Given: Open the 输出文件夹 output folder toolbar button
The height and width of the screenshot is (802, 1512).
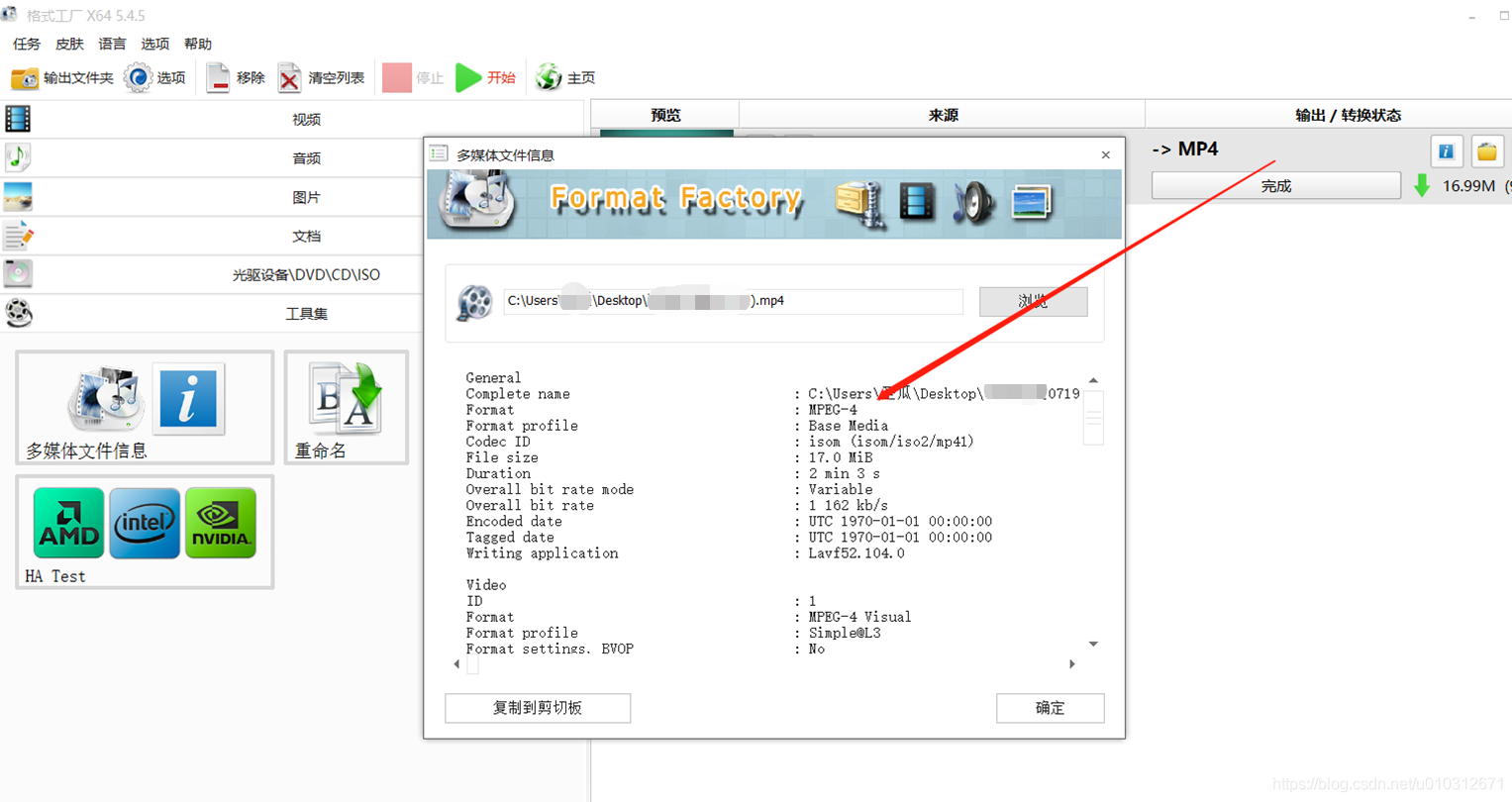Looking at the screenshot, I should 61,77.
